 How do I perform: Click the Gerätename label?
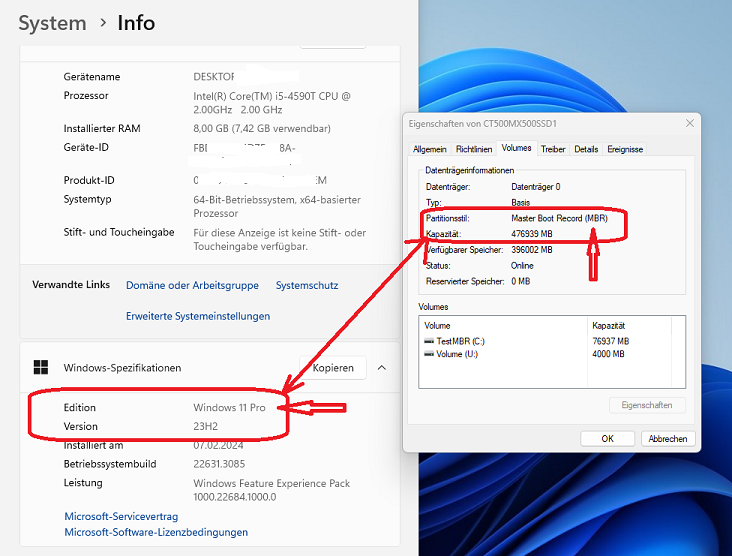tap(92, 77)
